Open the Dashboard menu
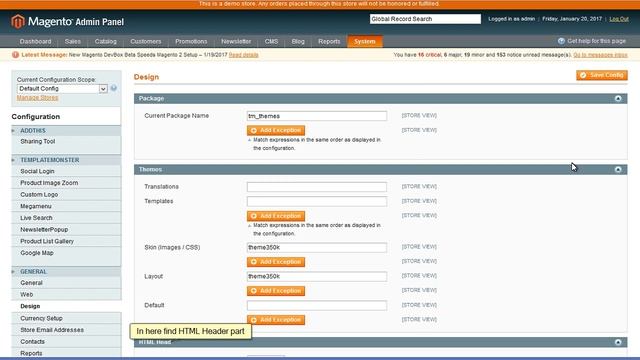Viewport: 640px width, 360px height. coord(36,41)
